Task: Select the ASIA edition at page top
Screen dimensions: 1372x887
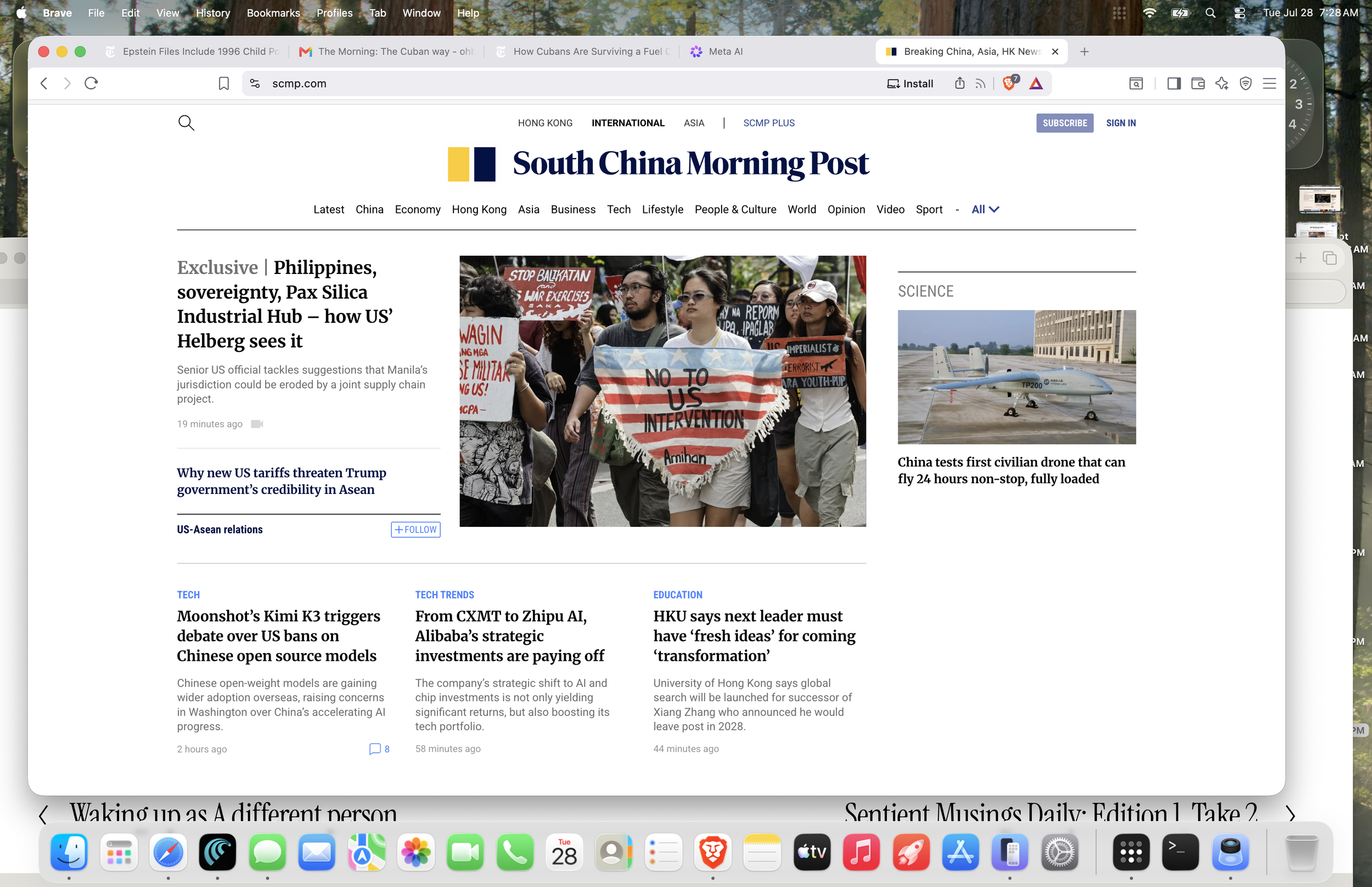Action: (694, 123)
